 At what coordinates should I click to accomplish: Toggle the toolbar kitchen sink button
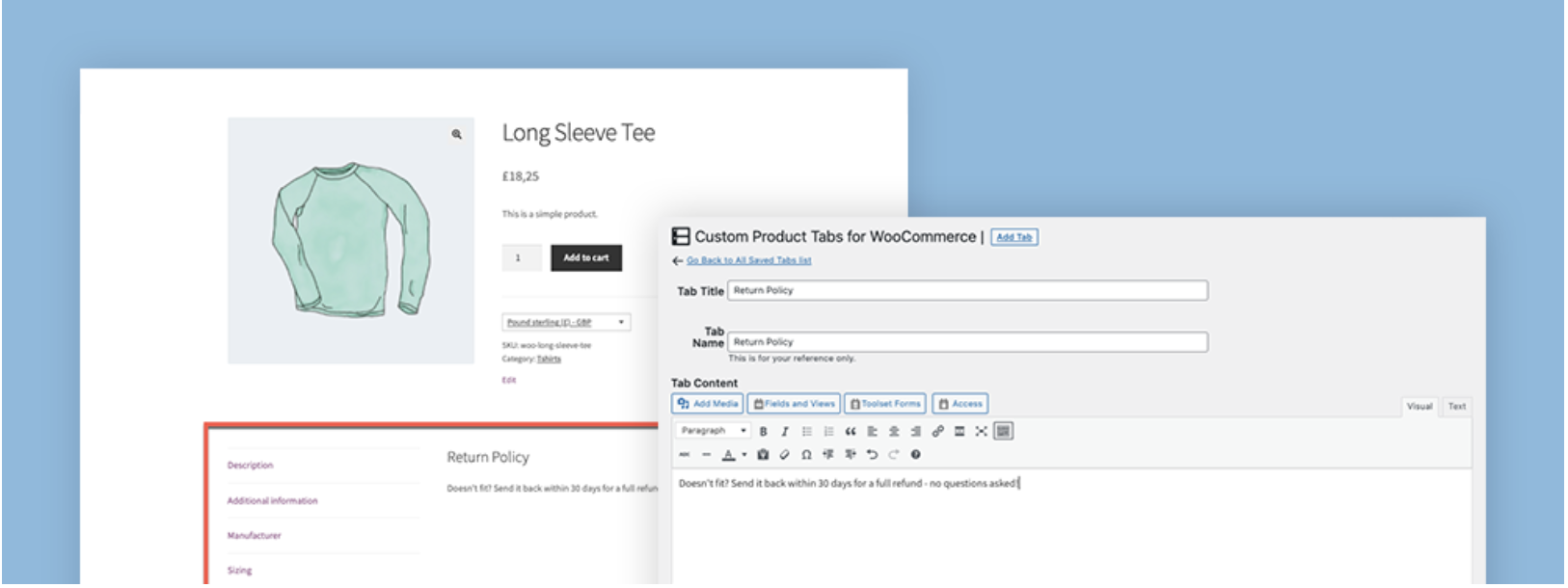pos(1003,432)
